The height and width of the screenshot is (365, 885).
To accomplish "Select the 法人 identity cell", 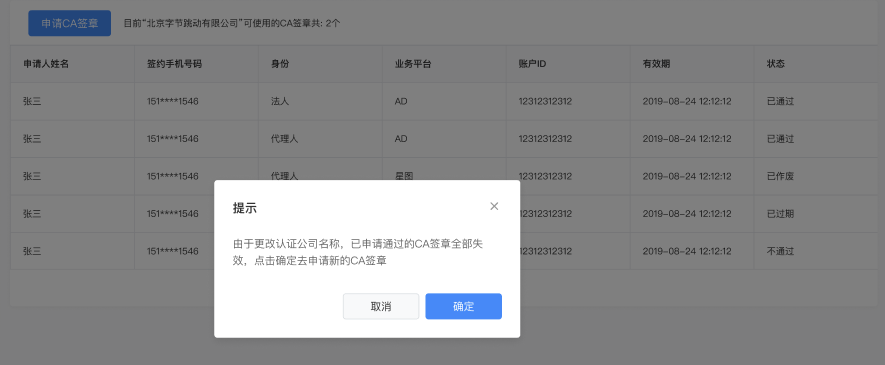I will 280,102.
